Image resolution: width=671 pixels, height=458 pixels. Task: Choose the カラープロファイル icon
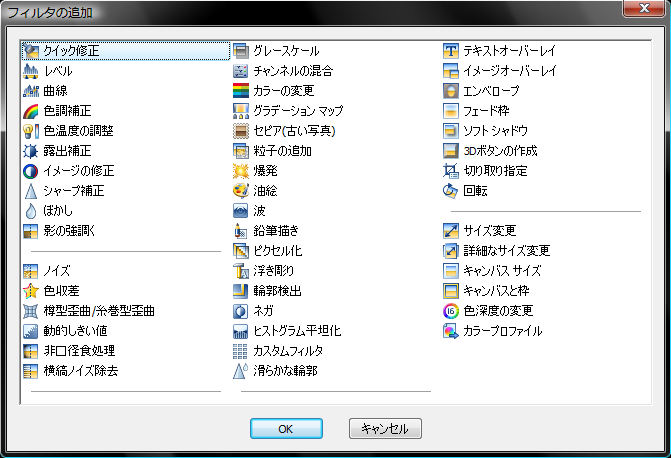point(451,331)
